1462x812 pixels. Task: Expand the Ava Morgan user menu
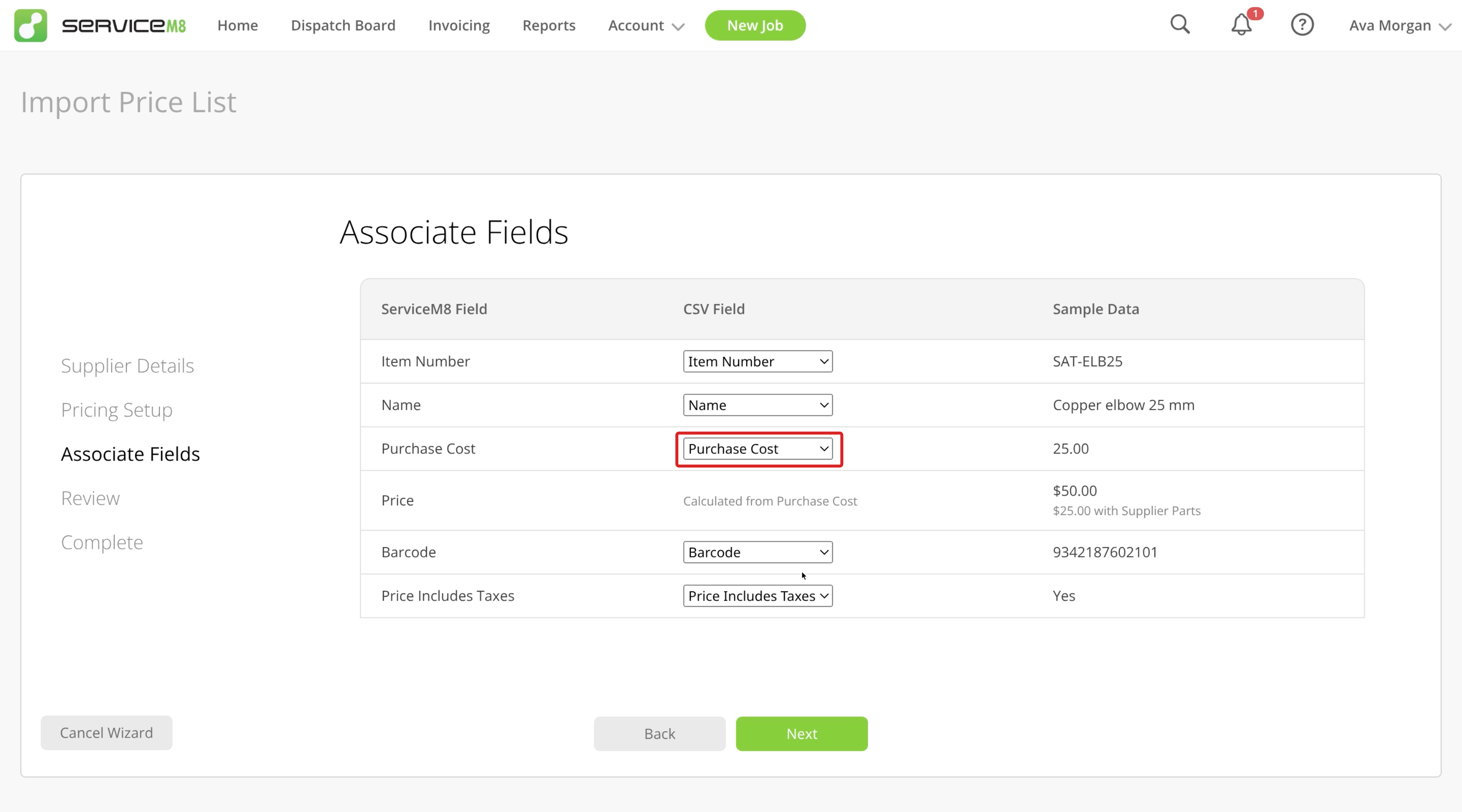pyautogui.click(x=1399, y=25)
